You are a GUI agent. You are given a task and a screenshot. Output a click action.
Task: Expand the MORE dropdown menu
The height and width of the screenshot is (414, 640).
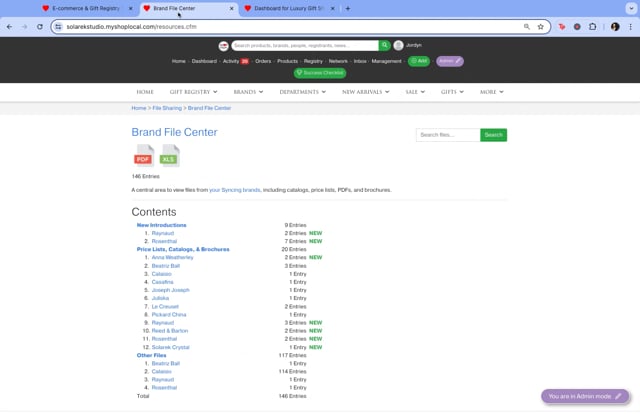(491, 92)
